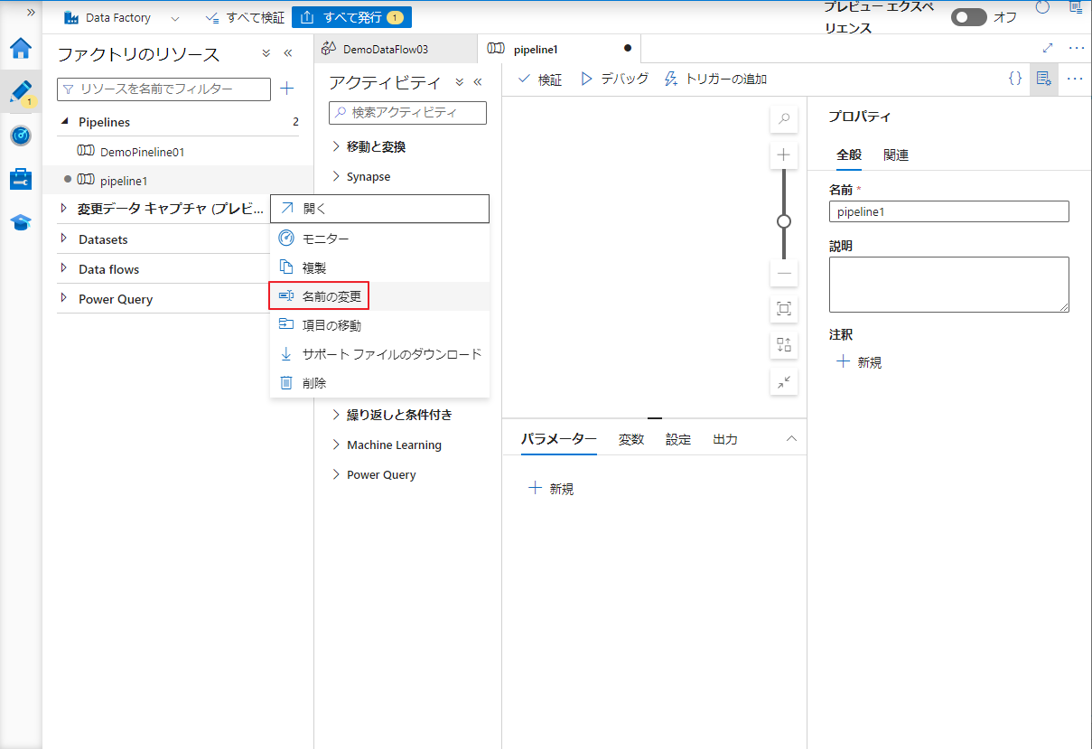Select the 変数 tab
The image size is (1092, 749).
pyautogui.click(x=631, y=439)
